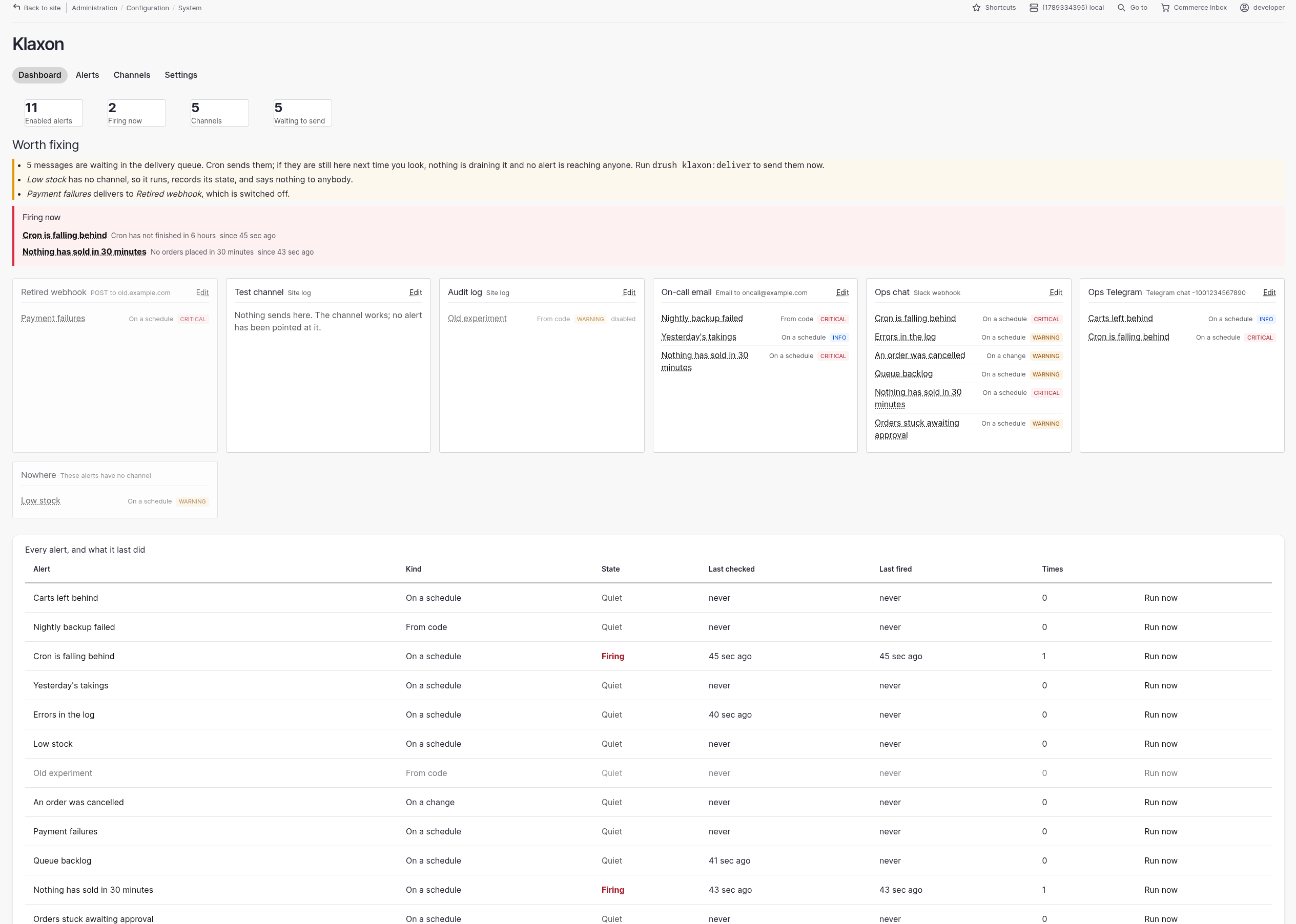Click the Configuration breadcrumb
Screen dimensions: 1296x924
pyautogui.click(x=148, y=8)
